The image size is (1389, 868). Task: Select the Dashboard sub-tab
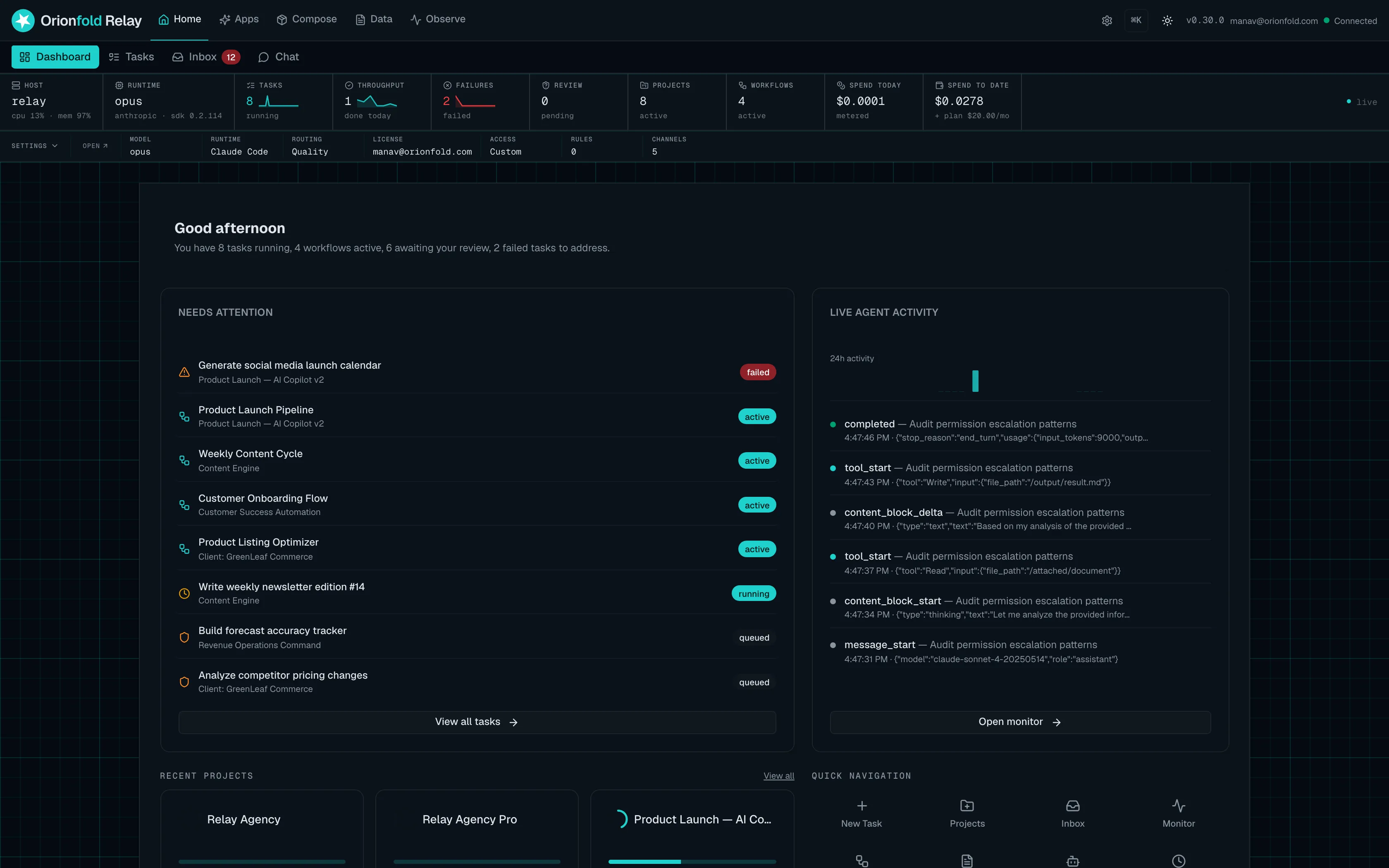(55, 57)
